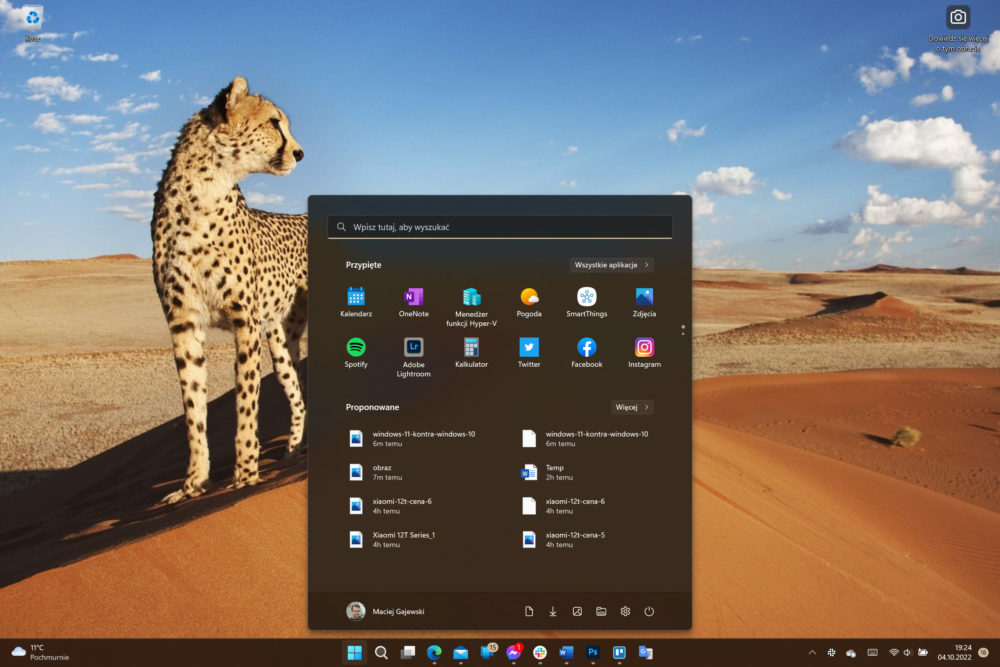Open Task View on the taskbar
Screen dimensions: 1000x667
pyautogui.click(x=408, y=652)
